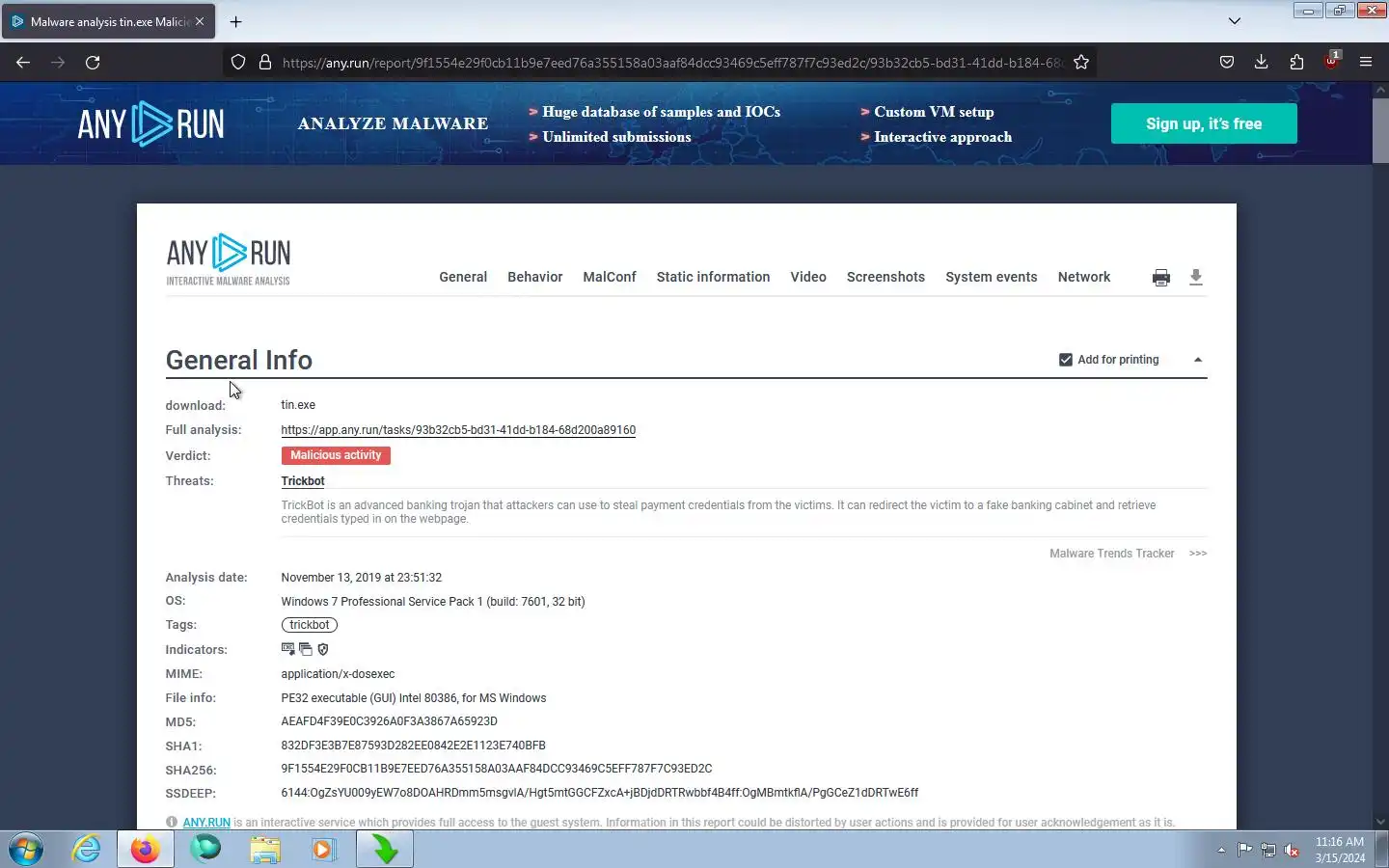Open the Extensions puzzle icon
1389x868 pixels.
(x=1296, y=62)
